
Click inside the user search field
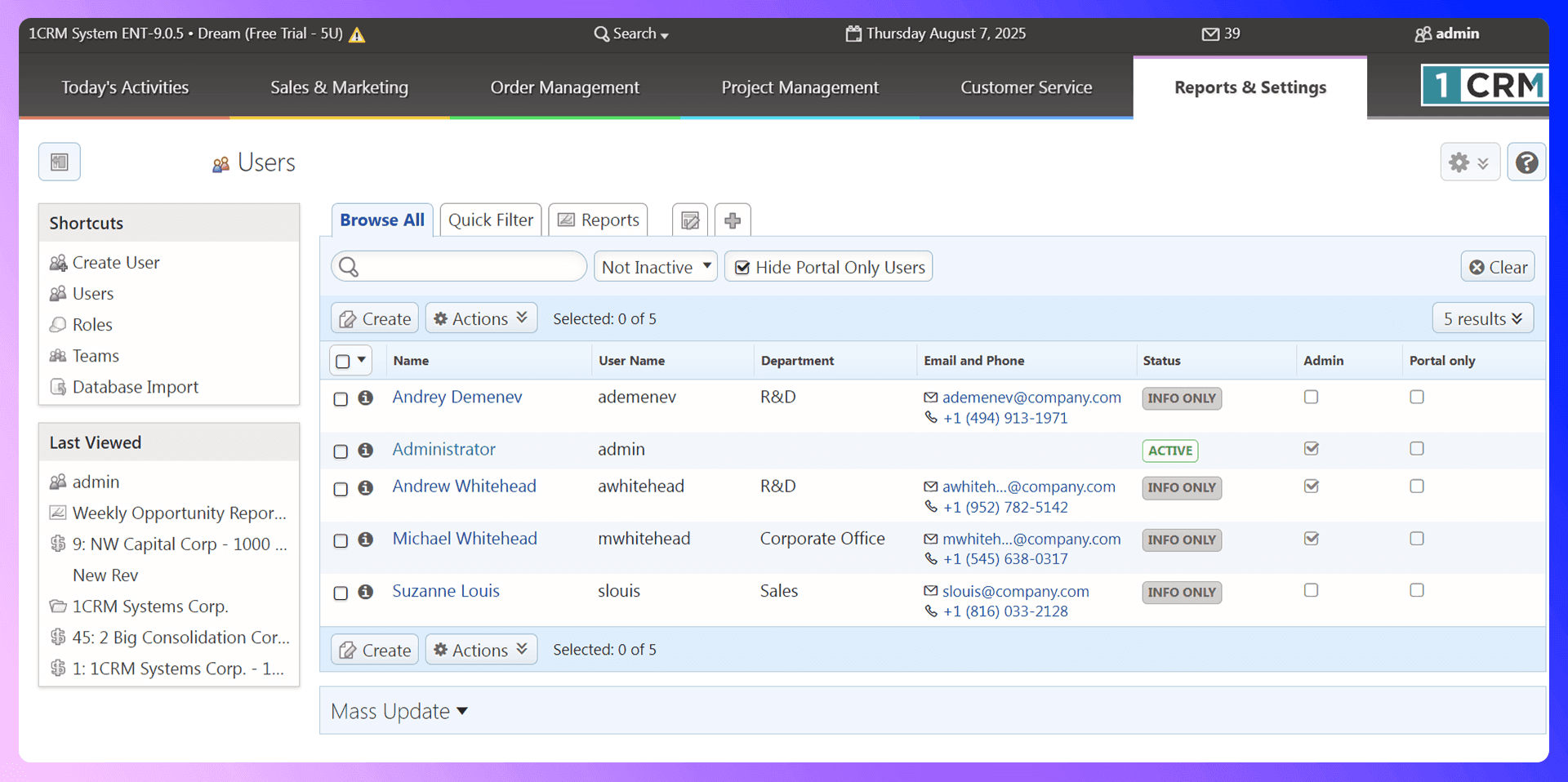click(x=459, y=267)
